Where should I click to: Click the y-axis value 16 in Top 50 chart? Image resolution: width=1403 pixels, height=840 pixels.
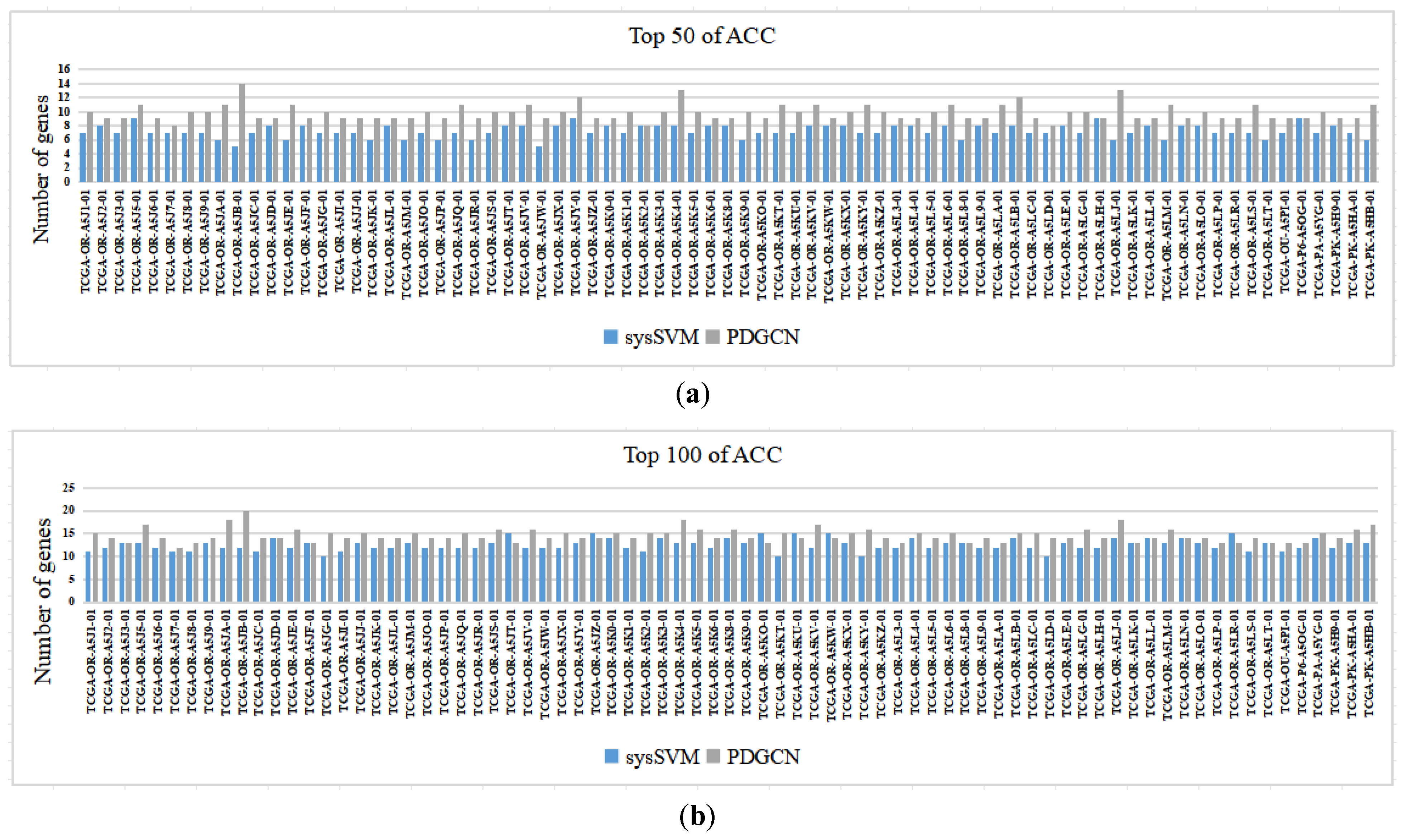pos(63,69)
